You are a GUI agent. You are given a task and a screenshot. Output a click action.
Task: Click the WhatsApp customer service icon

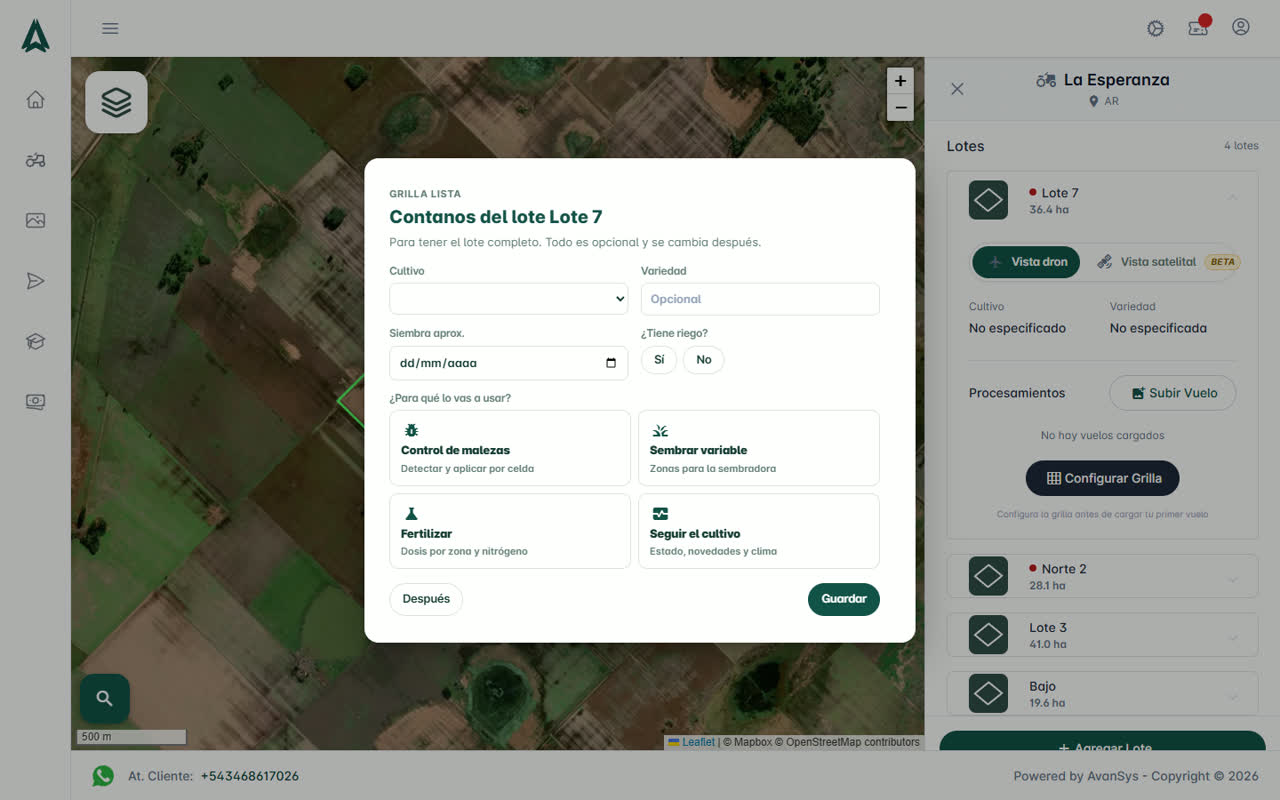[103, 776]
